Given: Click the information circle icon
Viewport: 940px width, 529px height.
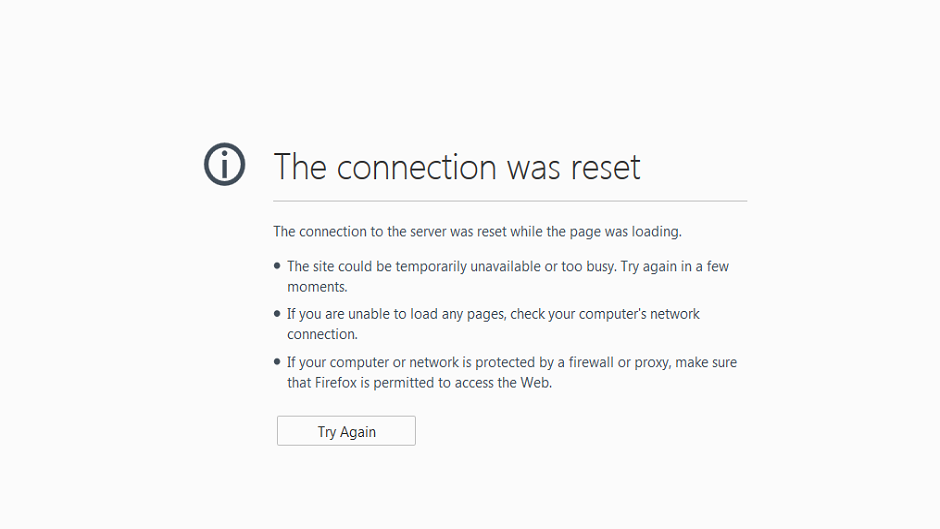Looking at the screenshot, I should click(x=224, y=164).
